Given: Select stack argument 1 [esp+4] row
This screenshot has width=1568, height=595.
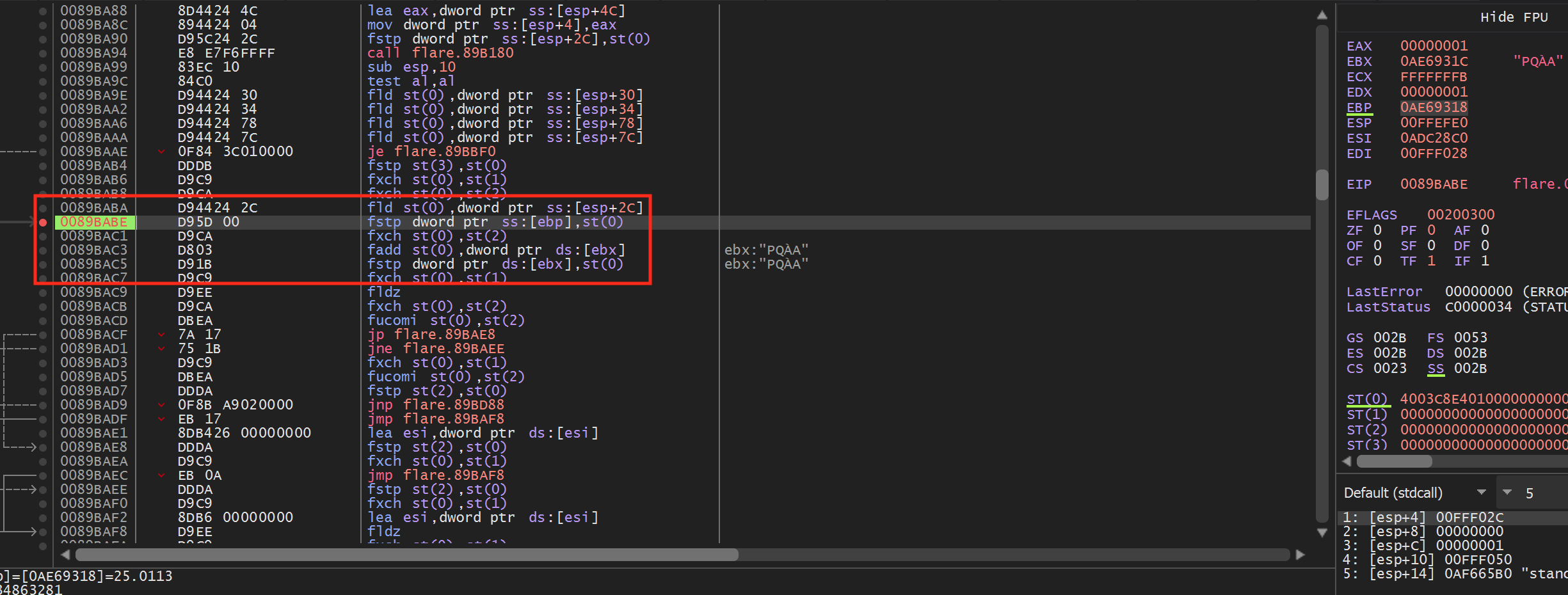Looking at the screenshot, I should click(x=1452, y=518).
